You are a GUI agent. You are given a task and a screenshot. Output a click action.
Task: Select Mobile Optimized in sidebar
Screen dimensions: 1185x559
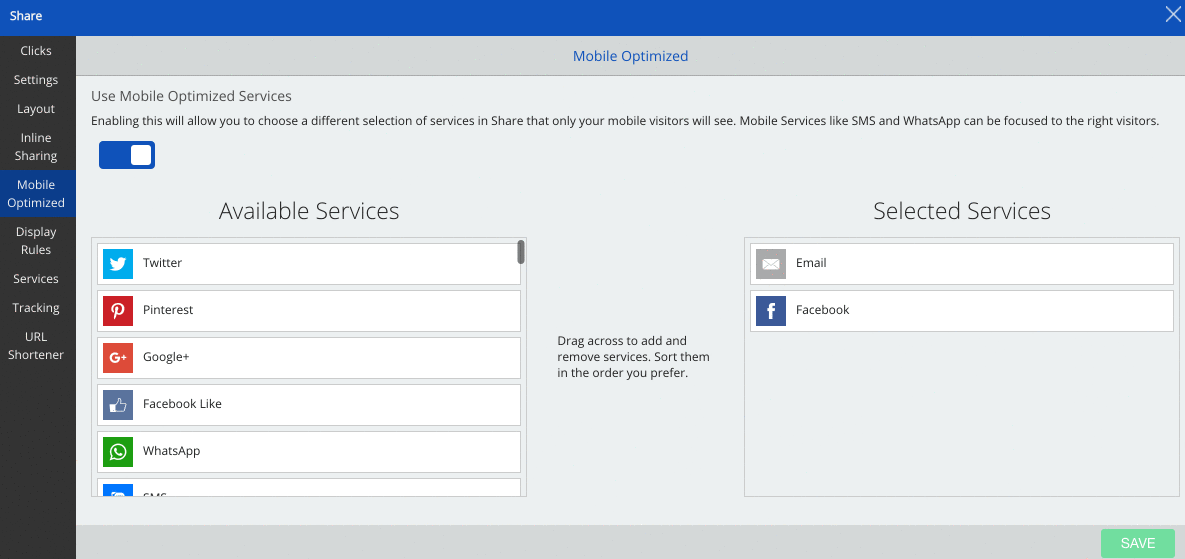click(36, 193)
